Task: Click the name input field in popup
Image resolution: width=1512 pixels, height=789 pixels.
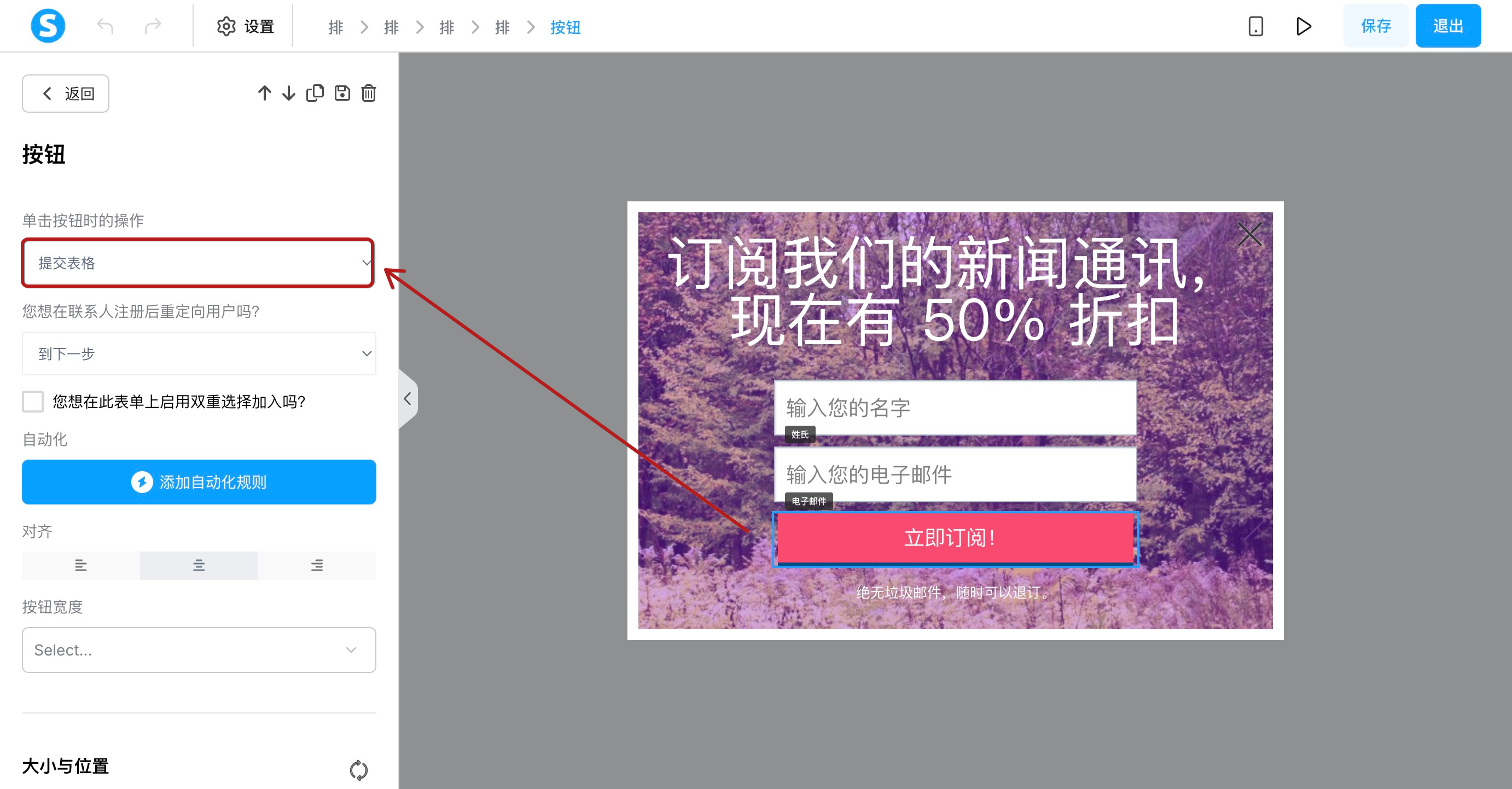Action: click(x=955, y=408)
